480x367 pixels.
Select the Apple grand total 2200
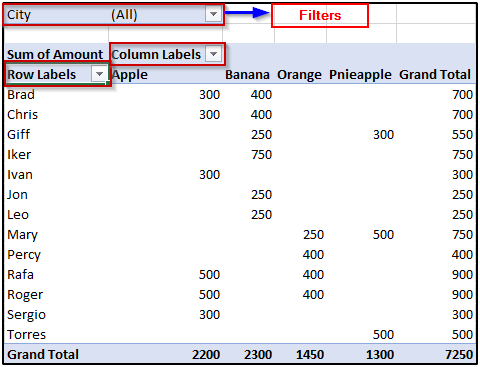(x=206, y=355)
